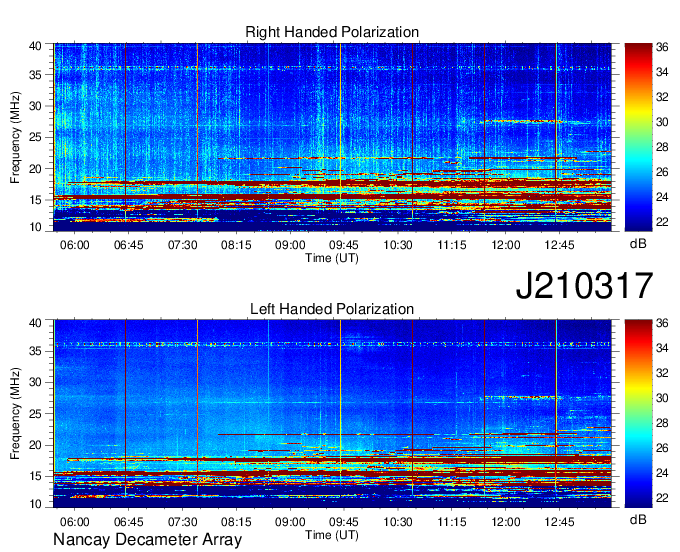Click 35 MHz frequency tick of Right Handed plot
This screenshot has width=680, height=552.
(35, 75)
